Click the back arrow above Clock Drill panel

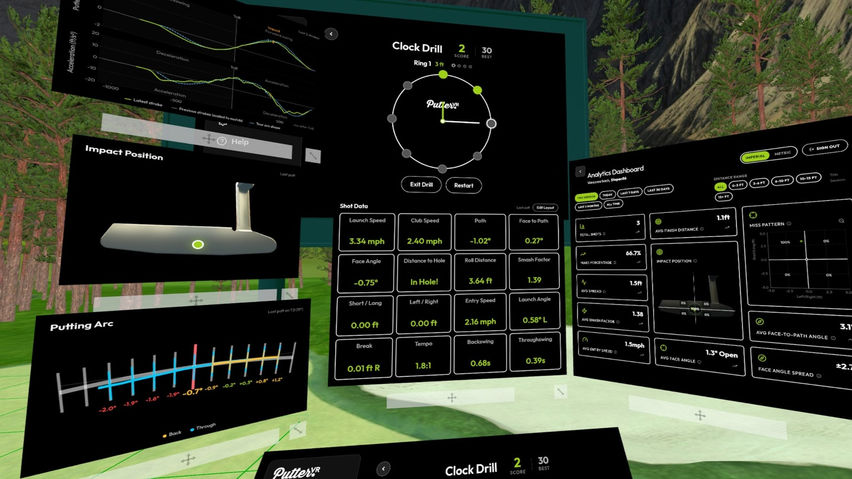331,34
